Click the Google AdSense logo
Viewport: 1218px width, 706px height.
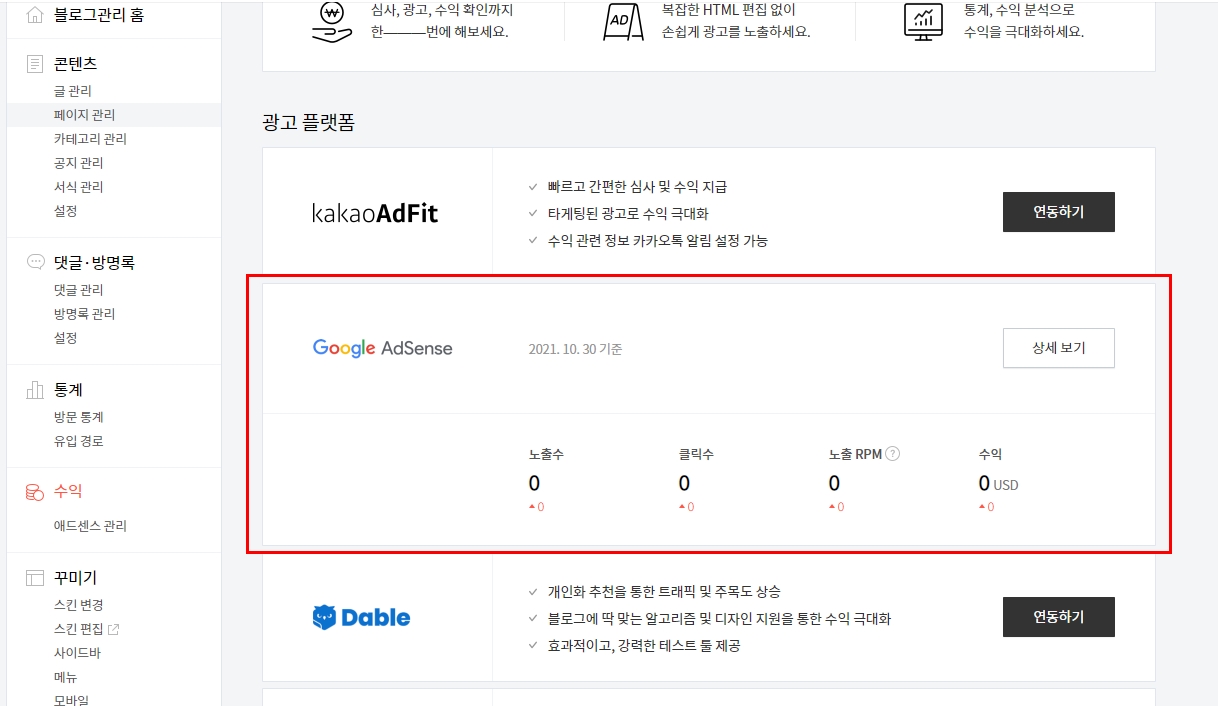383,348
